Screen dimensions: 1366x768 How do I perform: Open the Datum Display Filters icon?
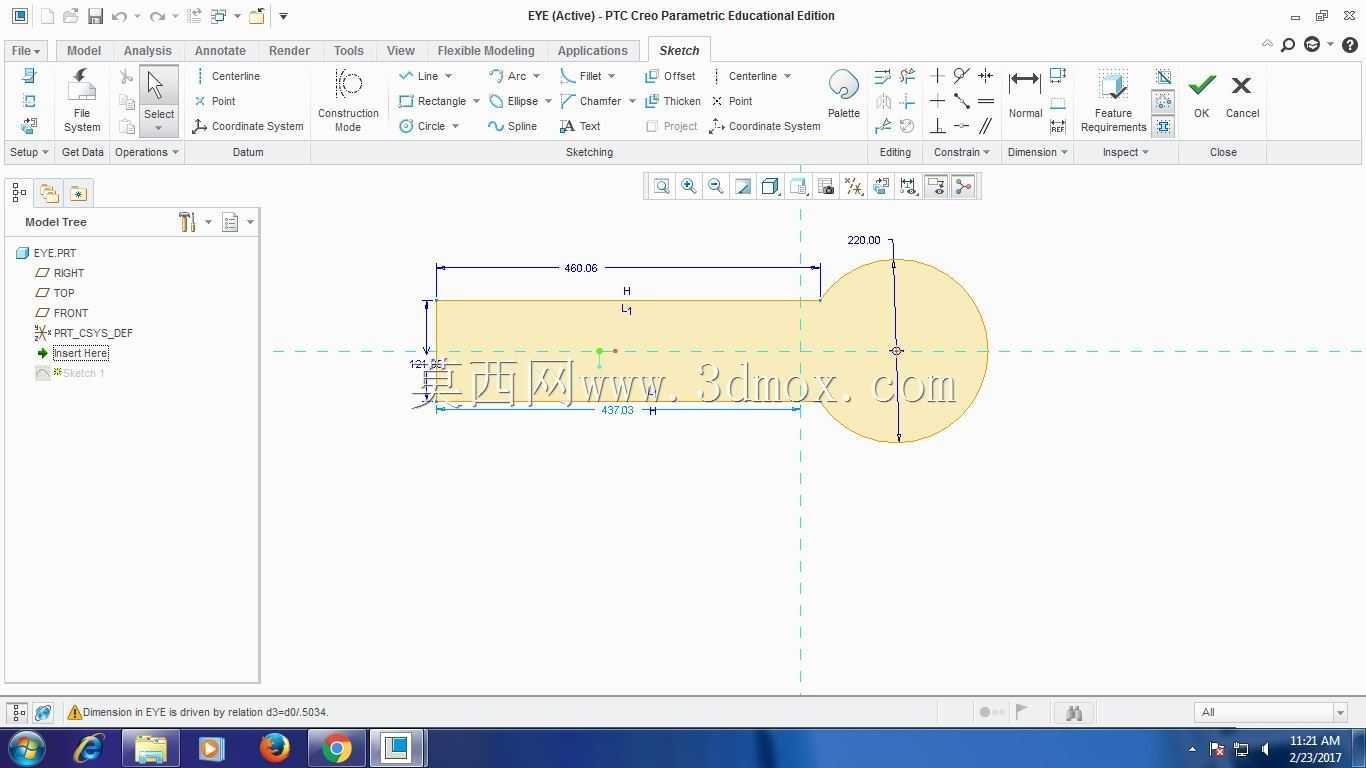(x=853, y=186)
